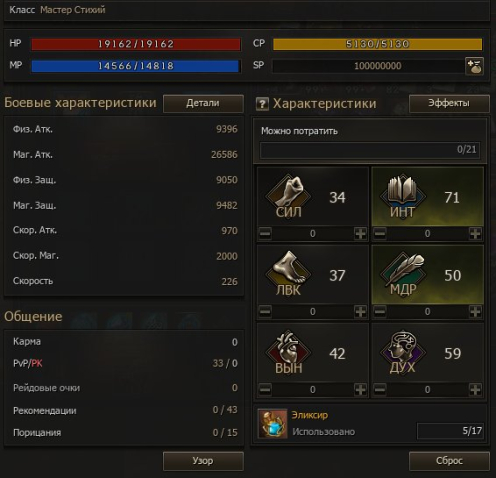Select the МДР feather stat icon
This screenshot has height=478, width=496.
click(x=403, y=274)
